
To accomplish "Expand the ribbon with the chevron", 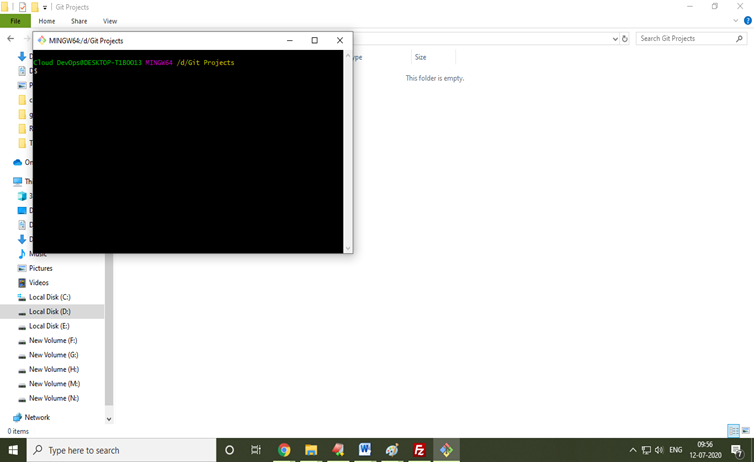I will [x=733, y=20].
